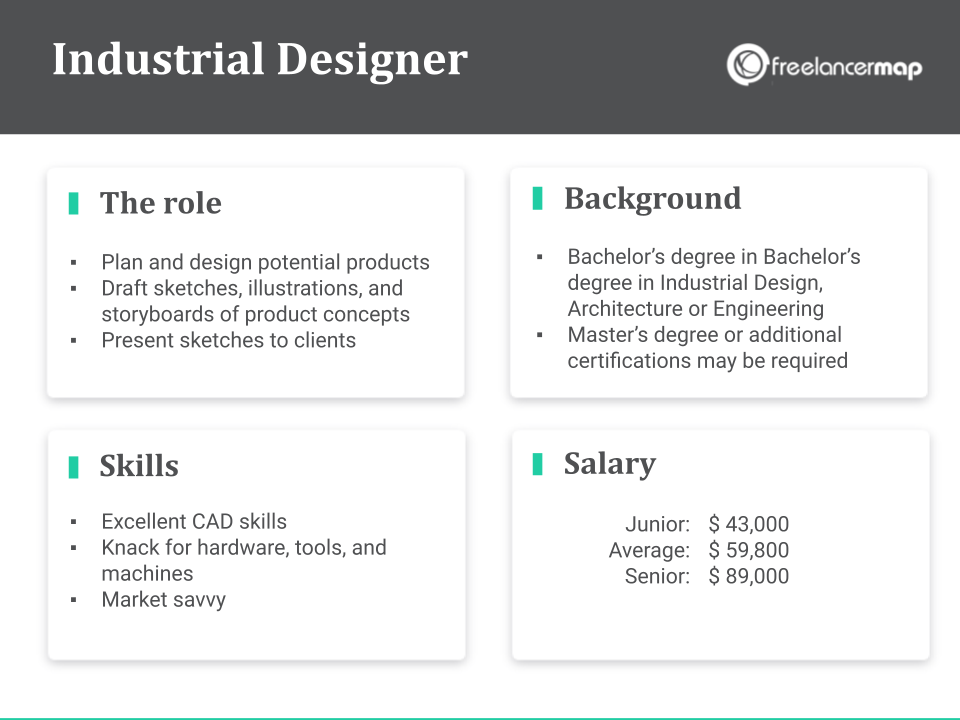Click the freelancermap brand wordmark

pos(847,67)
